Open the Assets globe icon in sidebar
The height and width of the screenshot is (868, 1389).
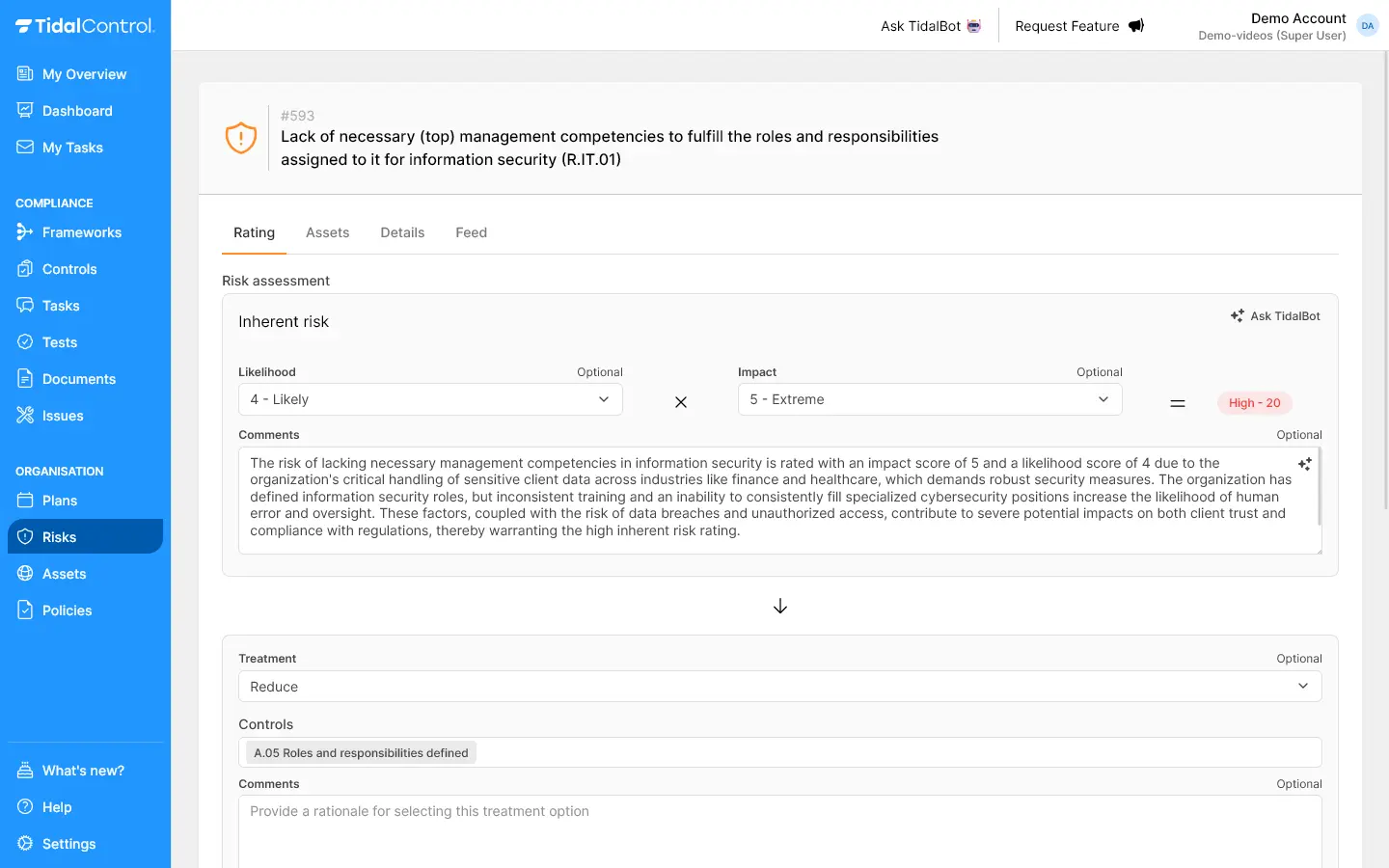point(25,574)
